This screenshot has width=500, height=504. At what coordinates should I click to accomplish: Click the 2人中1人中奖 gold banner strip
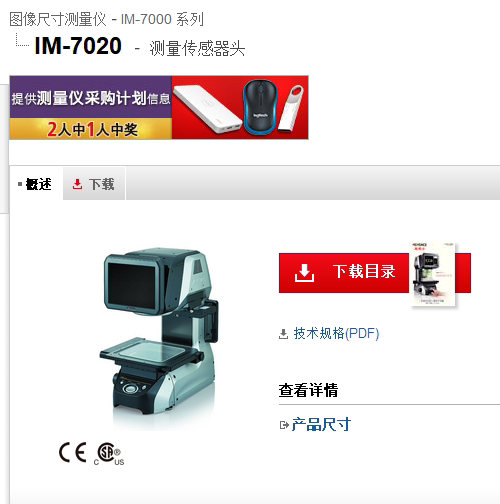[91, 129]
